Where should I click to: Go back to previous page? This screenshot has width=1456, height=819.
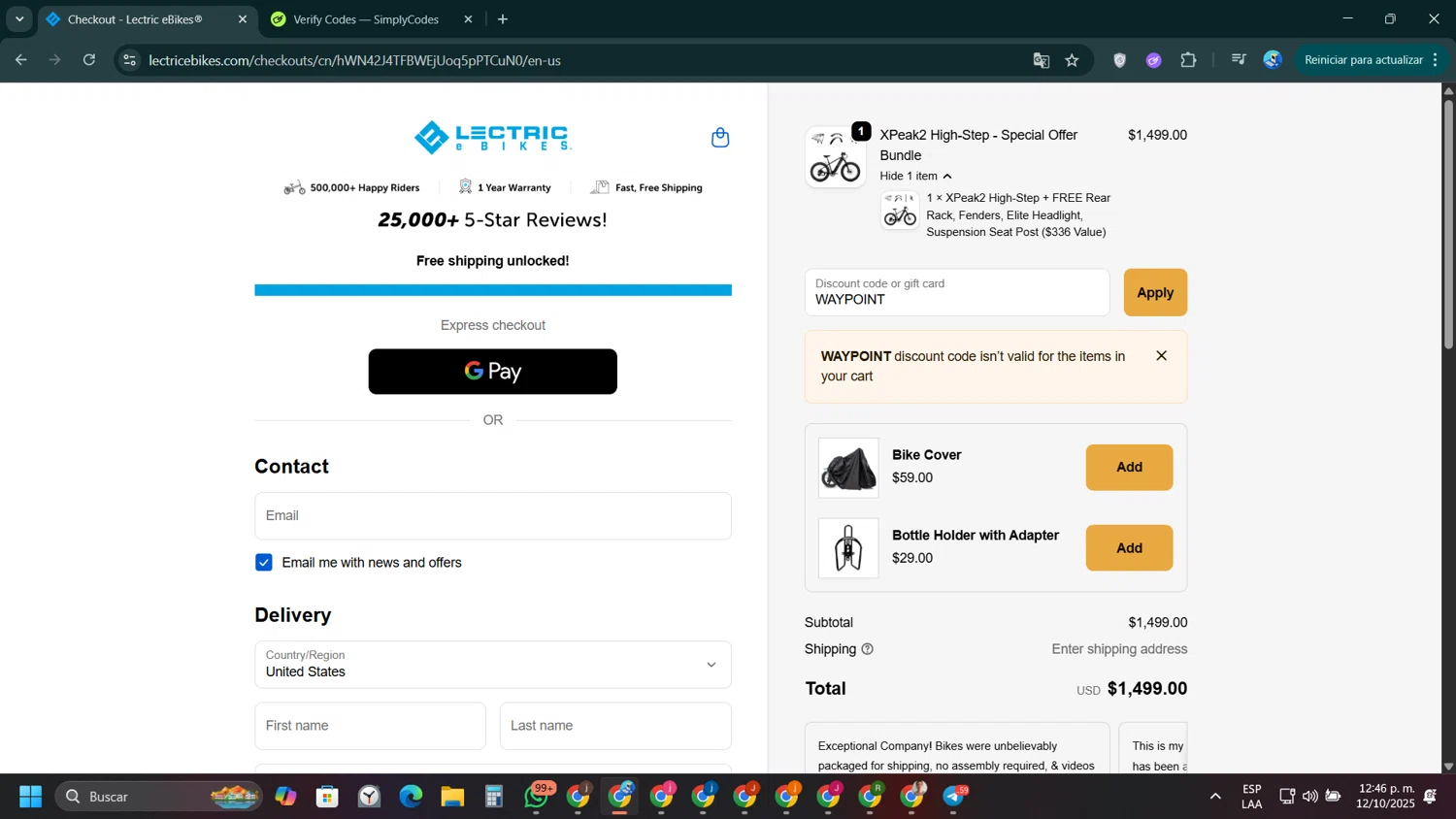[x=21, y=60]
